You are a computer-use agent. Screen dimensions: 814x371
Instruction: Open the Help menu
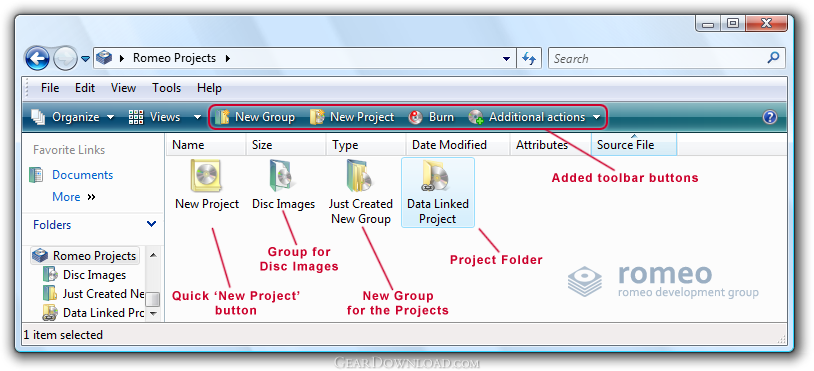[x=209, y=88]
